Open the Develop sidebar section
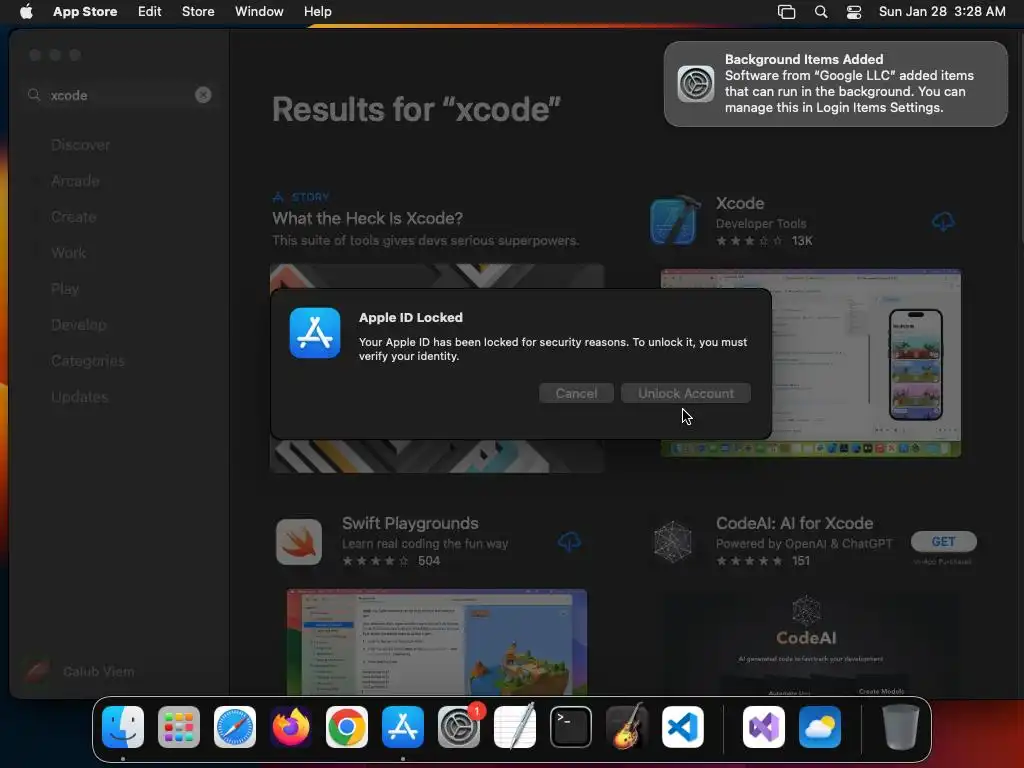Image resolution: width=1024 pixels, height=768 pixels. 78,325
